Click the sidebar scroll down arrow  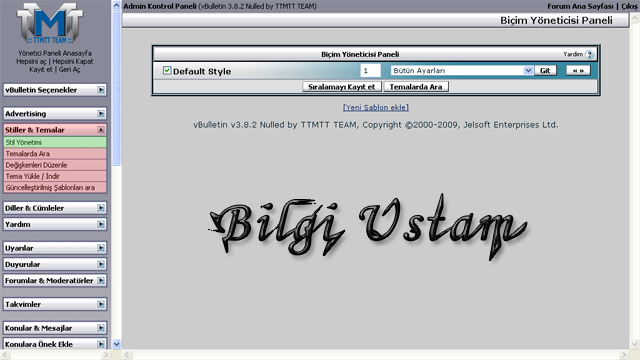pyautogui.click(x=116, y=344)
